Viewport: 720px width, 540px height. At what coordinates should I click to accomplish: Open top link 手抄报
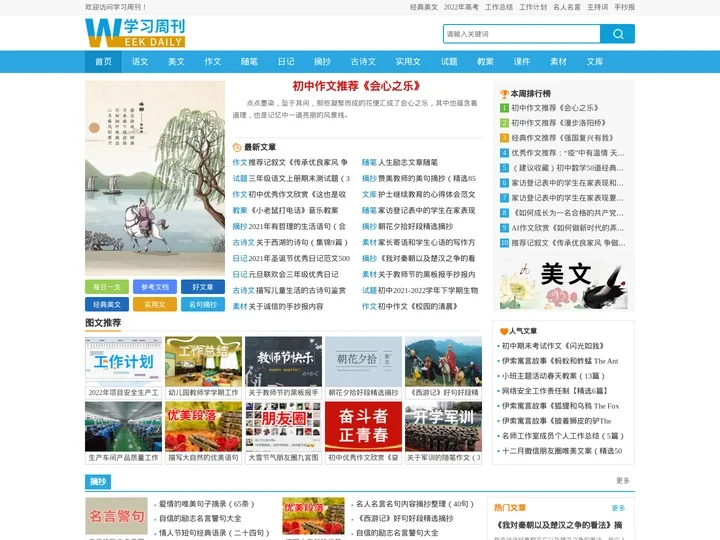[624, 7]
